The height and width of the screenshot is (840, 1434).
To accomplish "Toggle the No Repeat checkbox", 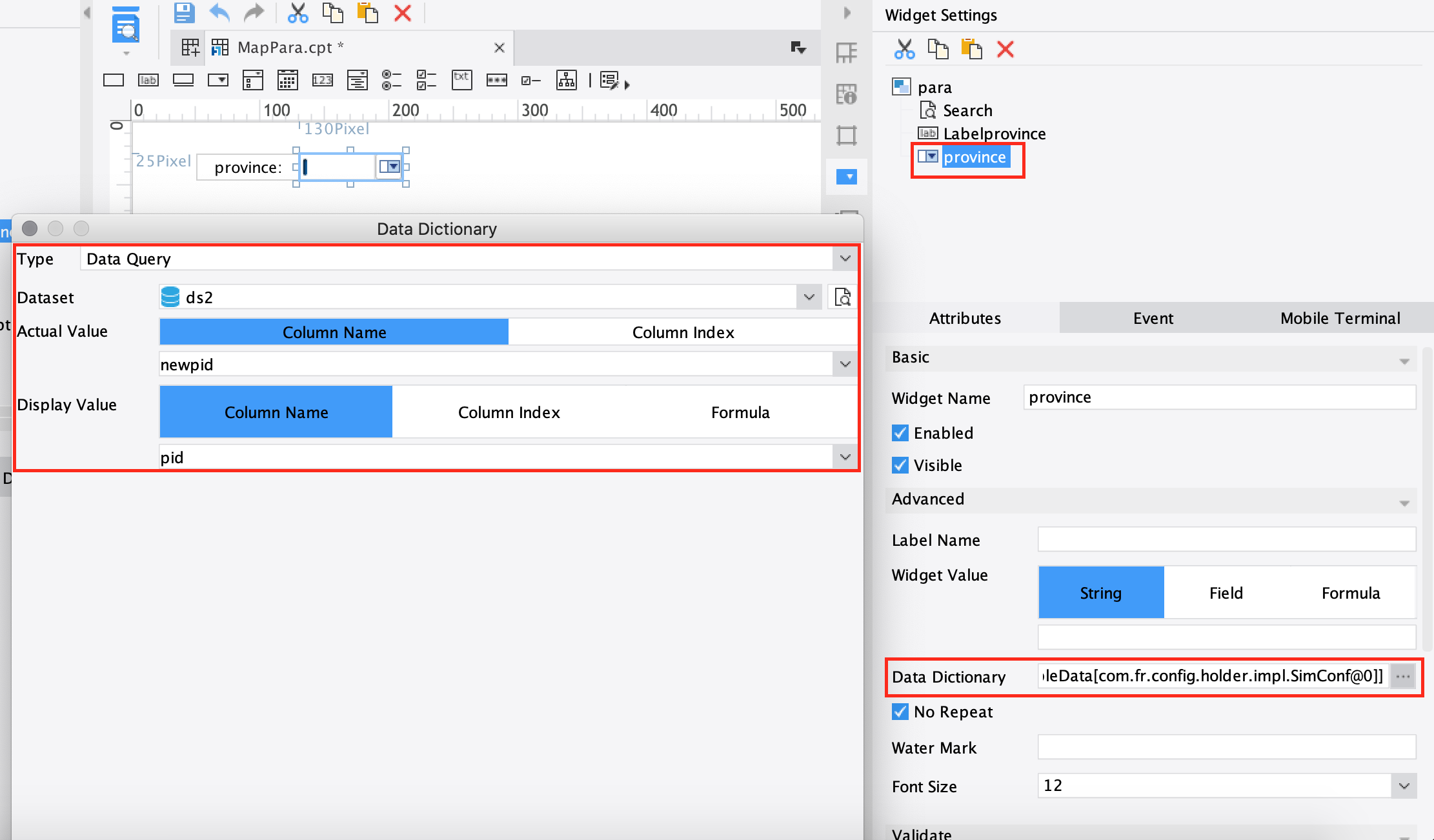I will tap(900, 712).
